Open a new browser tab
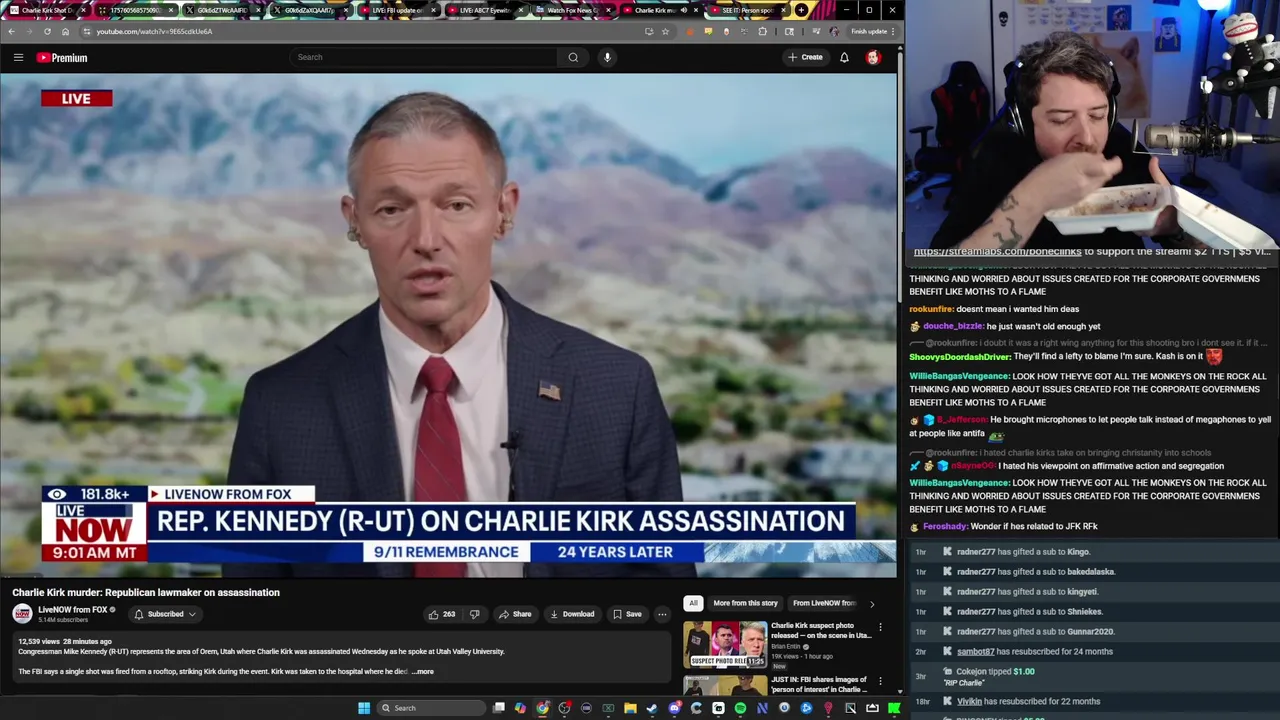 [x=801, y=10]
